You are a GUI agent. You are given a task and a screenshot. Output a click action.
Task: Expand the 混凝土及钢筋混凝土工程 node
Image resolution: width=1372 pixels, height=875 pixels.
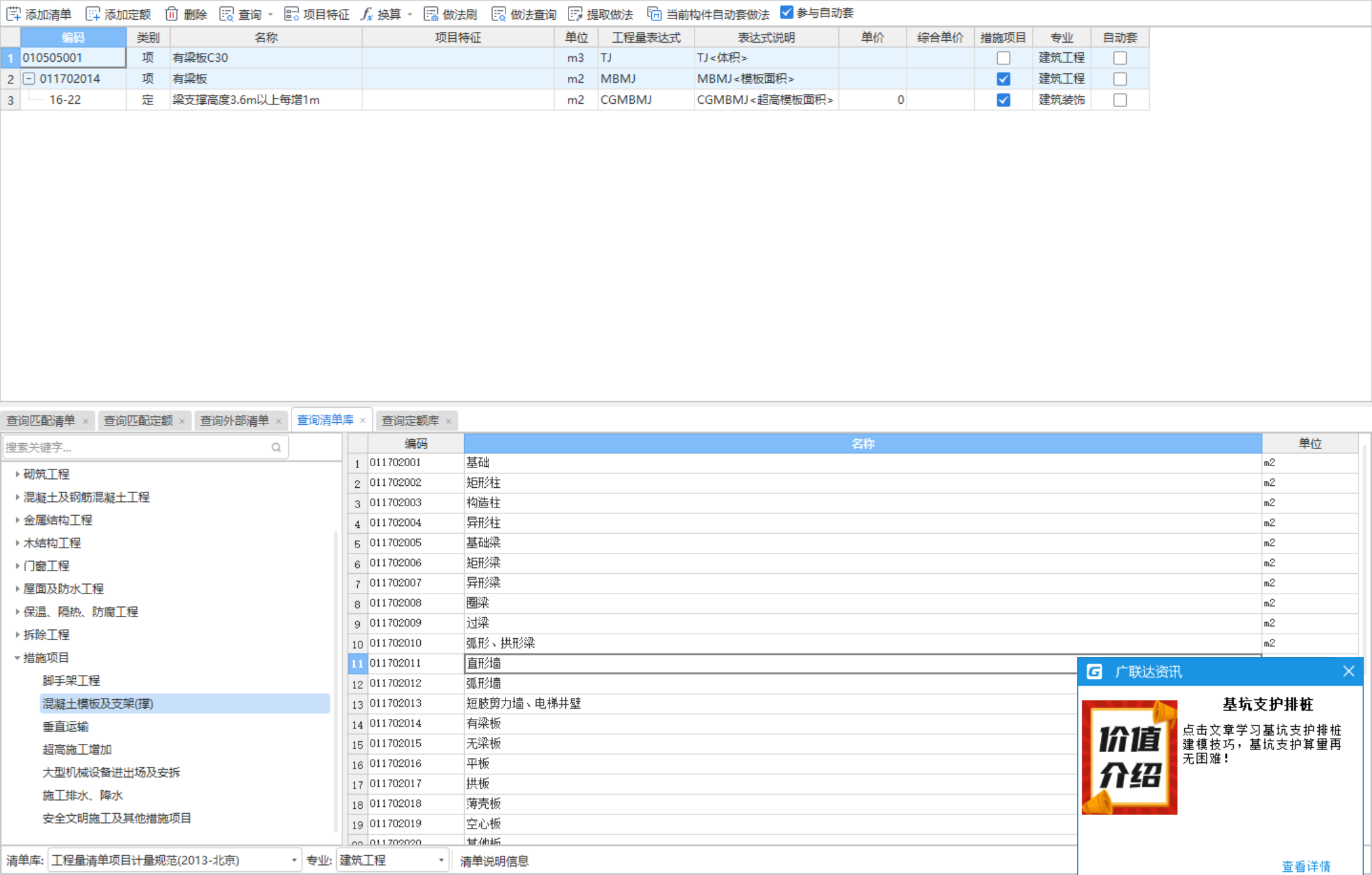[17, 497]
